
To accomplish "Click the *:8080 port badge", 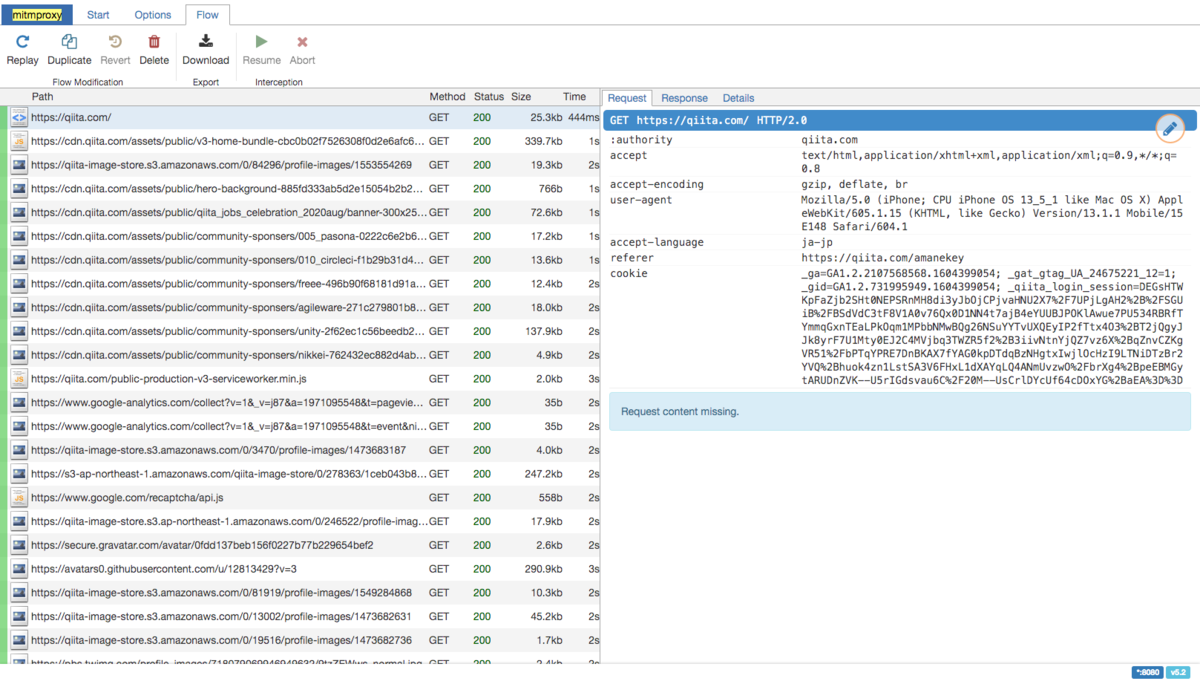I will click(1147, 672).
